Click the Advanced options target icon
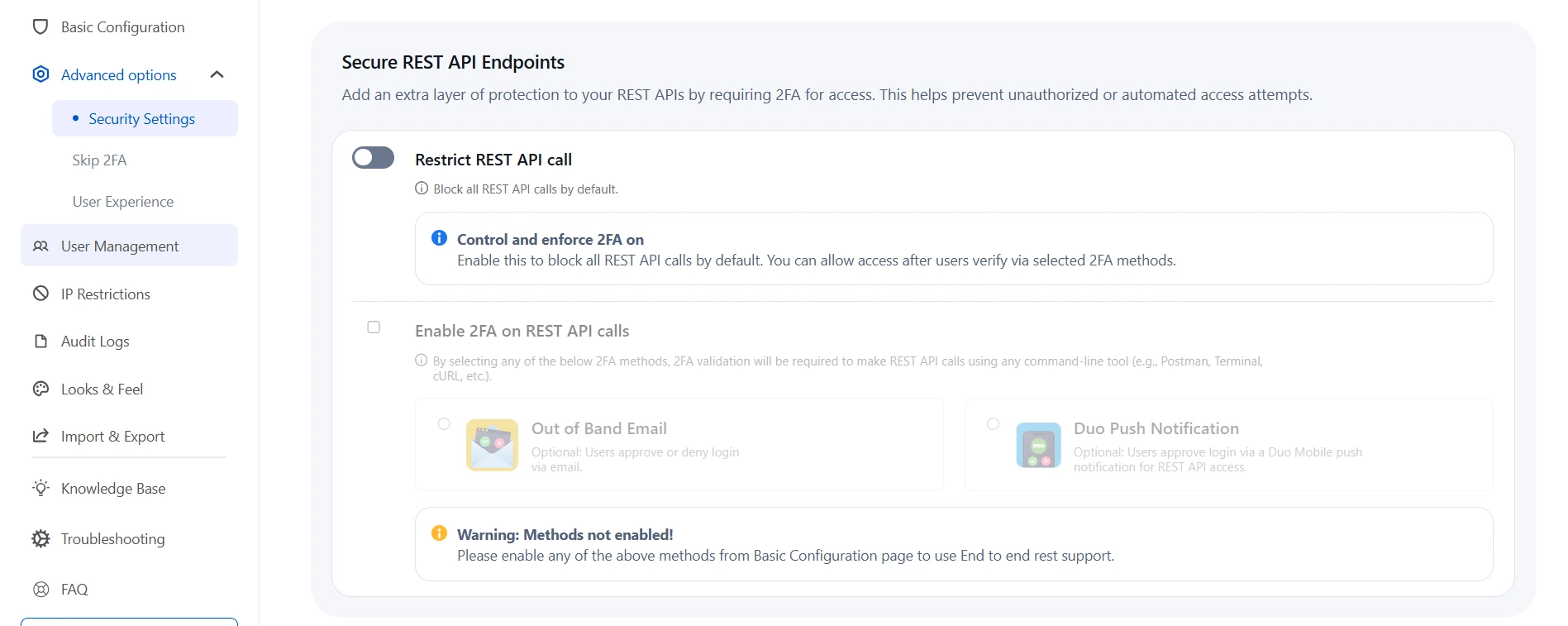The image size is (1568, 626). point(41,74)
